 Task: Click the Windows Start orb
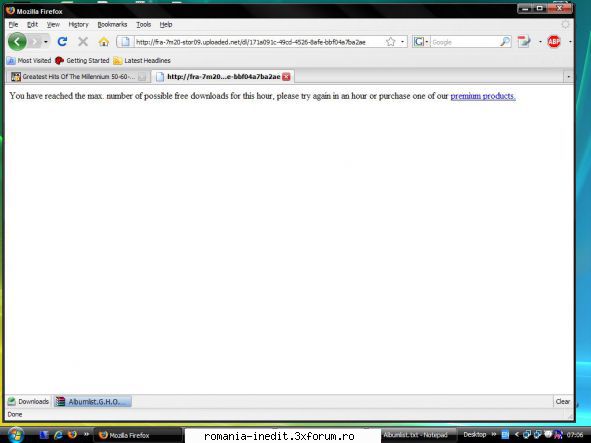coord(15,435)
